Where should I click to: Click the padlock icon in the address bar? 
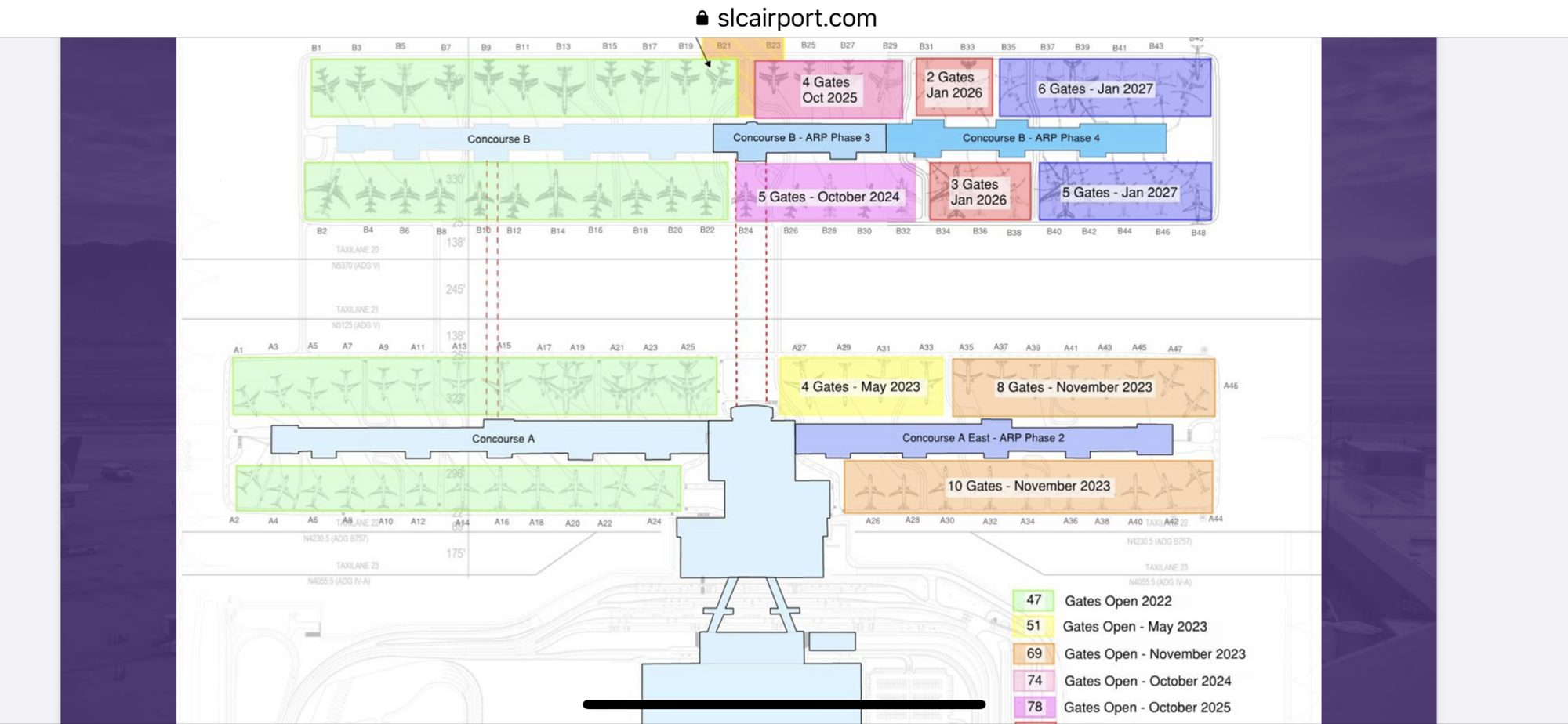coord(700,17)
